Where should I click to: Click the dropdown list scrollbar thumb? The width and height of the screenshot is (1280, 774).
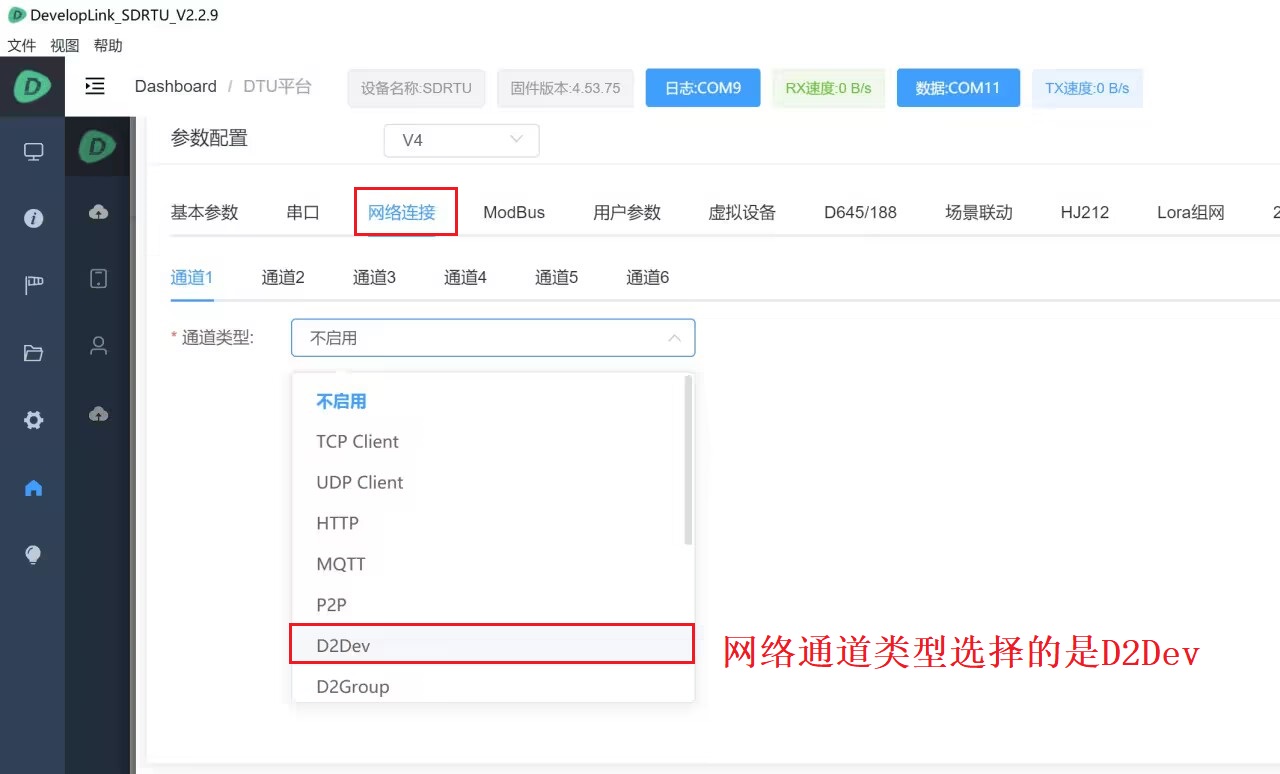pyautogui.click(x=688, y=460)
